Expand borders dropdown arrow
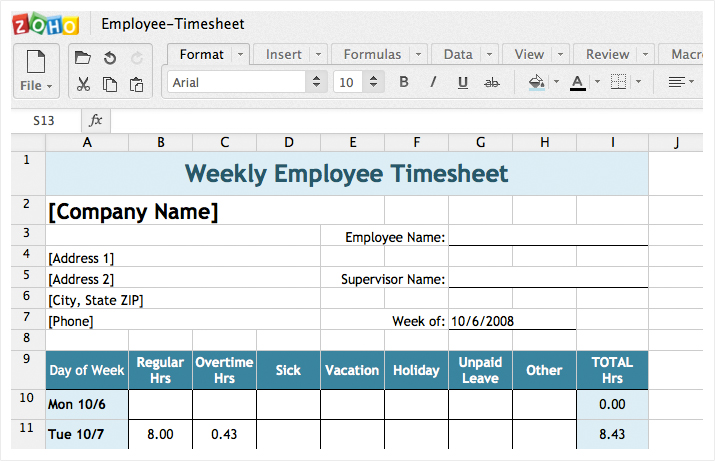Image resolution: width=715 pixels, height=461 pixels. [638, 82]
